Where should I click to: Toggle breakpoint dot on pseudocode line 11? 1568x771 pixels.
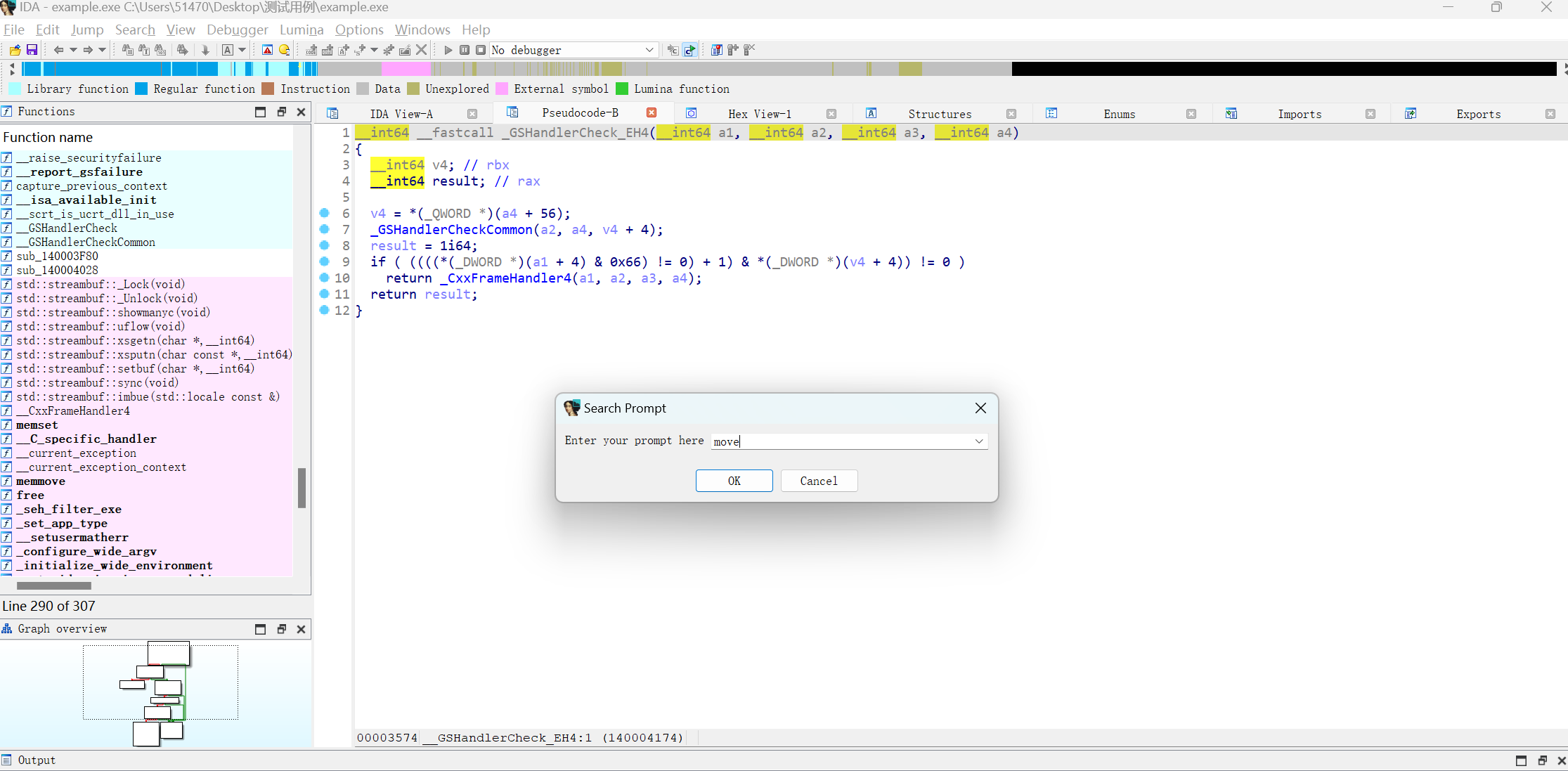(324, 294)
